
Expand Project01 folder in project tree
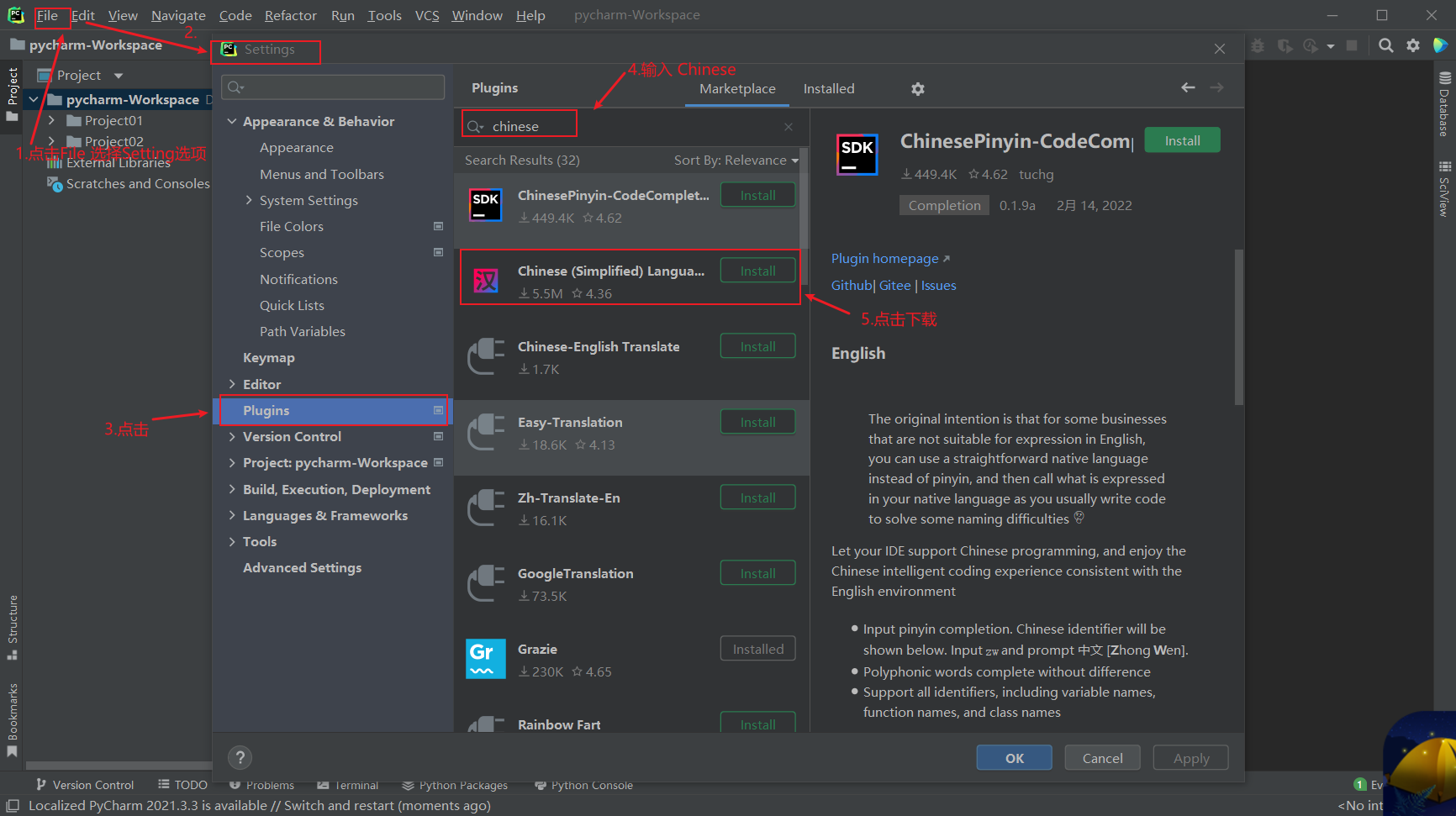(51, 120)
